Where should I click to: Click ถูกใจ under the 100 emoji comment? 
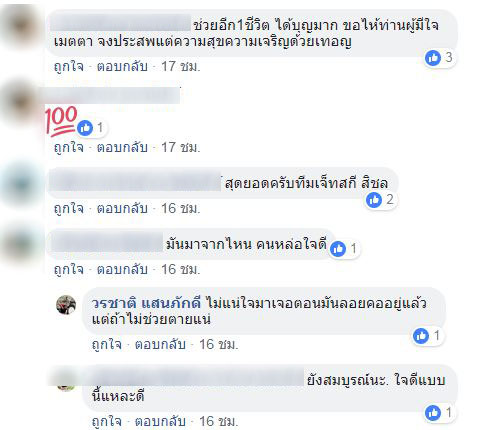tap(69, 147)
